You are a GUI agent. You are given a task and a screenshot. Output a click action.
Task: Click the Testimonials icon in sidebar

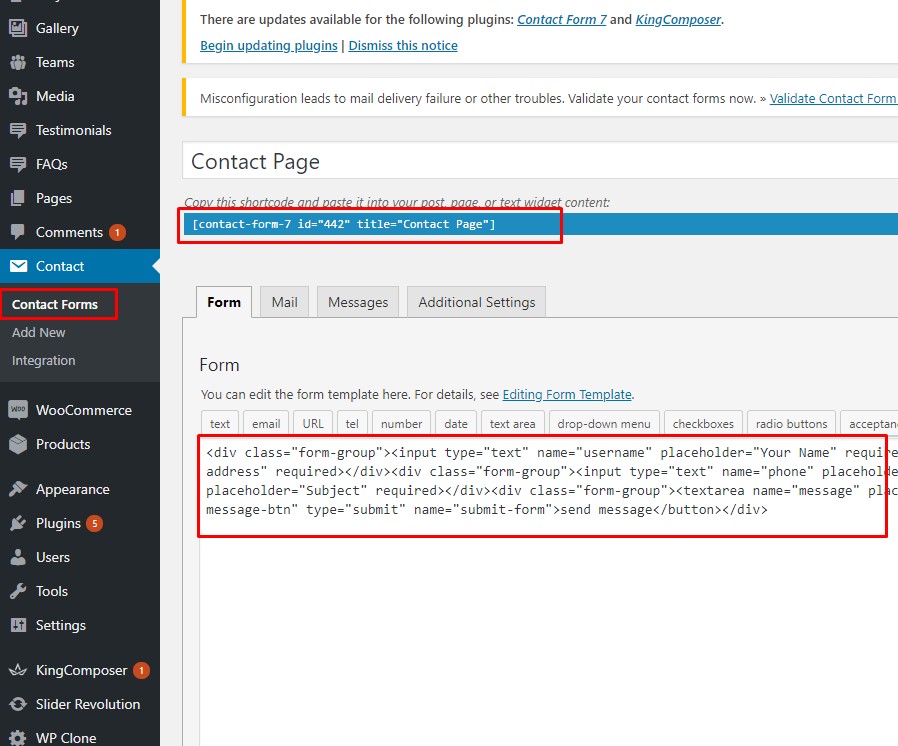click(18, 130)
